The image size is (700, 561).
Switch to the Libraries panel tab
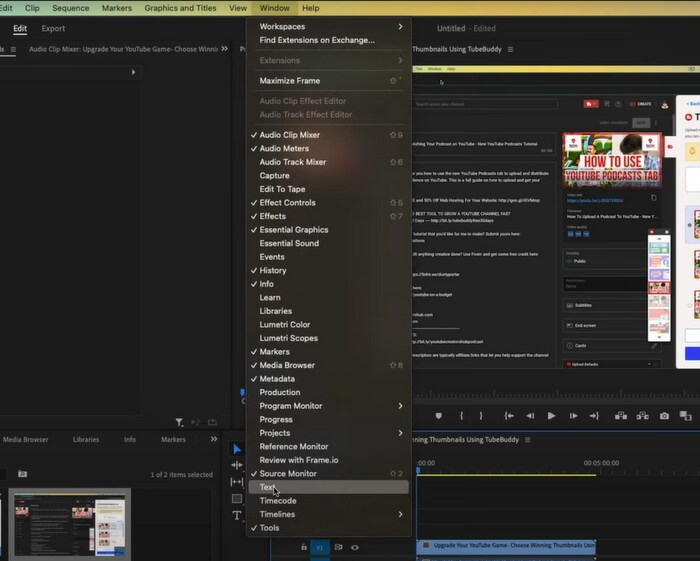click(86, 440)
